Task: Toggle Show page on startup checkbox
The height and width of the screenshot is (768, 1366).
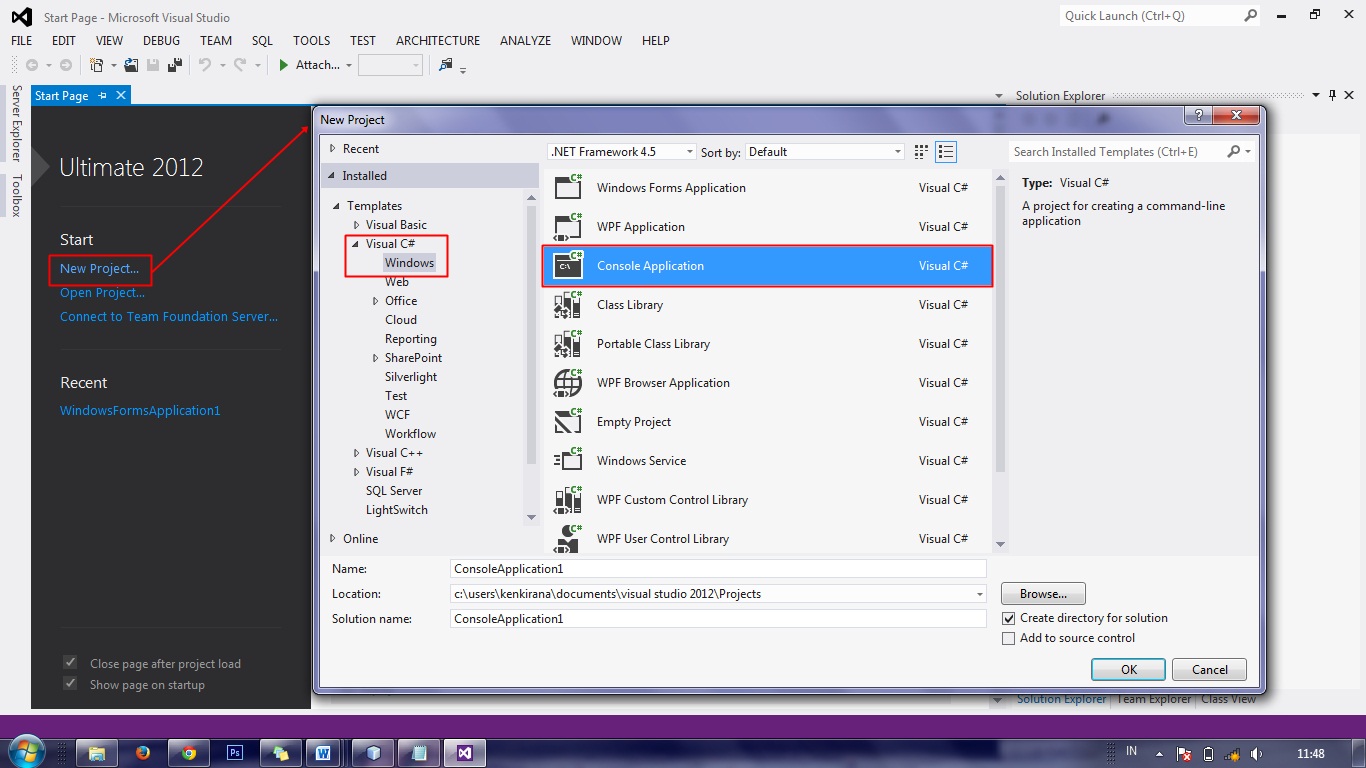Action: tap(70, 684)
